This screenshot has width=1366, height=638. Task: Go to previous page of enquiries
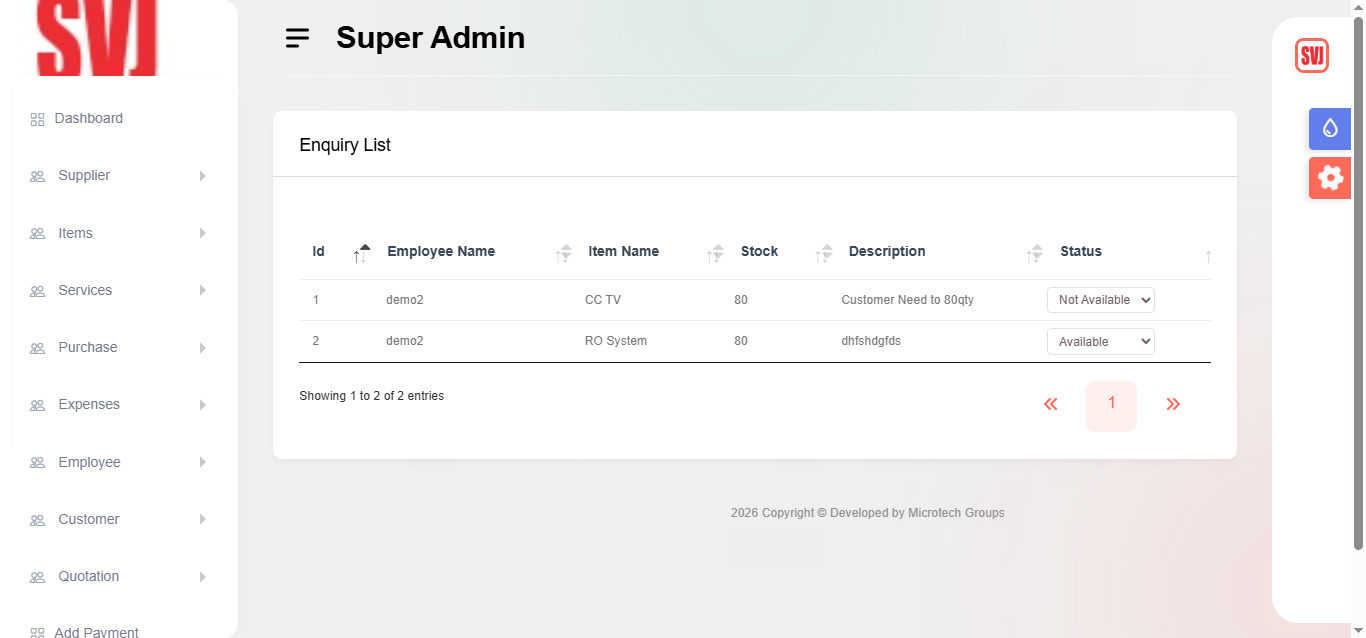coord(1050,405)
